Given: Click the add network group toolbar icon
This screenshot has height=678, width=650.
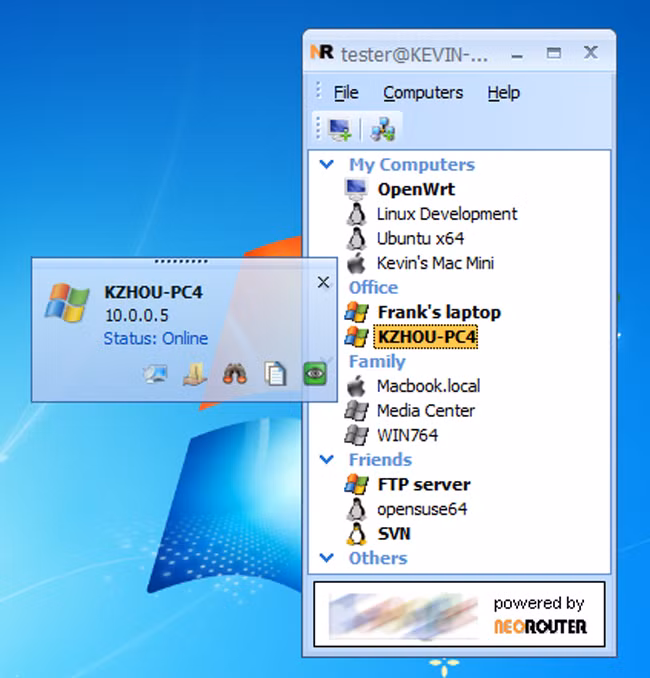Looking at the screenshot, I should 381,129.
